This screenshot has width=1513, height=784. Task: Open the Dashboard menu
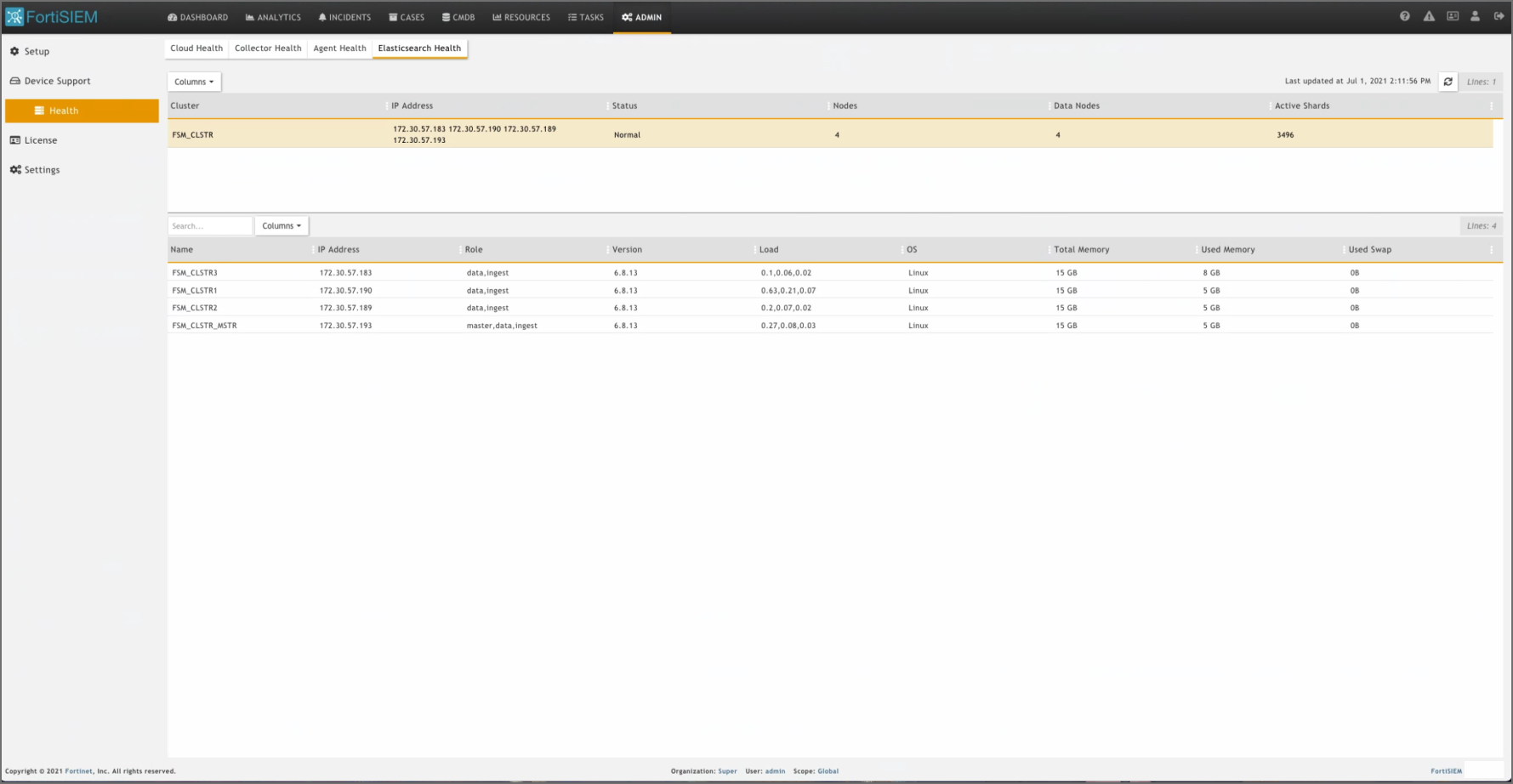[x=197, y=17]
